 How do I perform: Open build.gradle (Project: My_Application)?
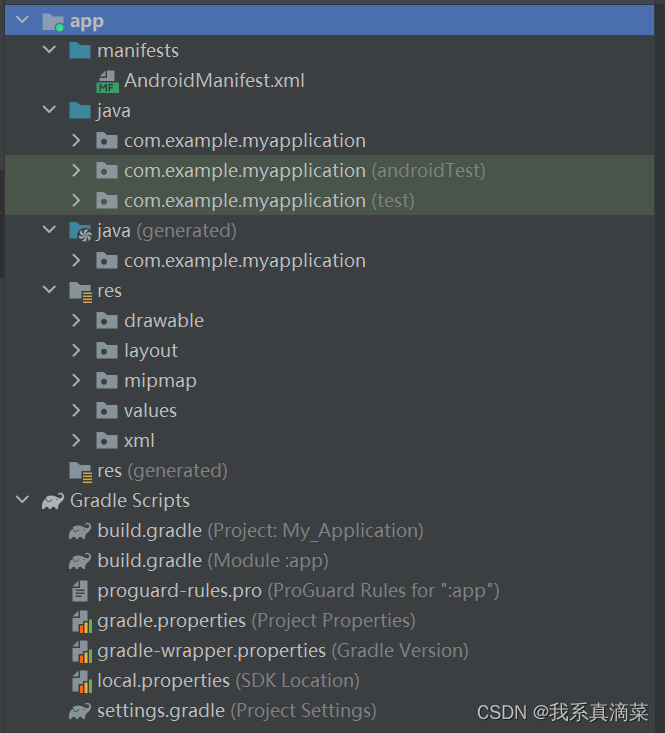coord(260,531)
